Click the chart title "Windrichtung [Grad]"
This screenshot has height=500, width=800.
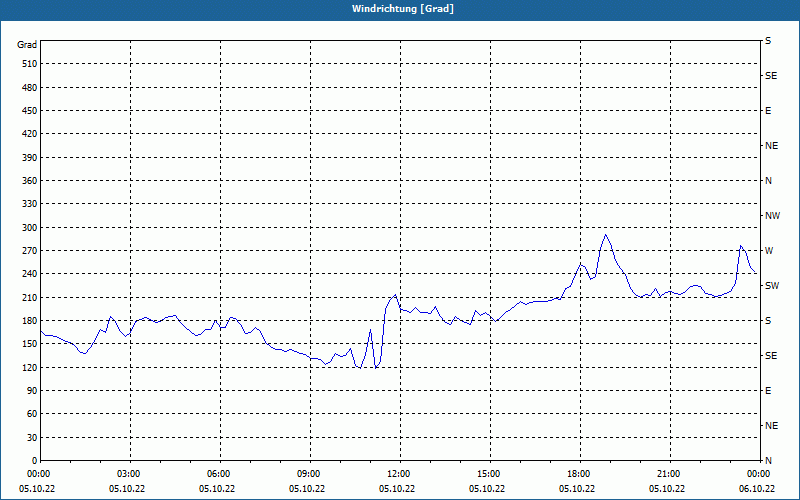coord(403,9)
